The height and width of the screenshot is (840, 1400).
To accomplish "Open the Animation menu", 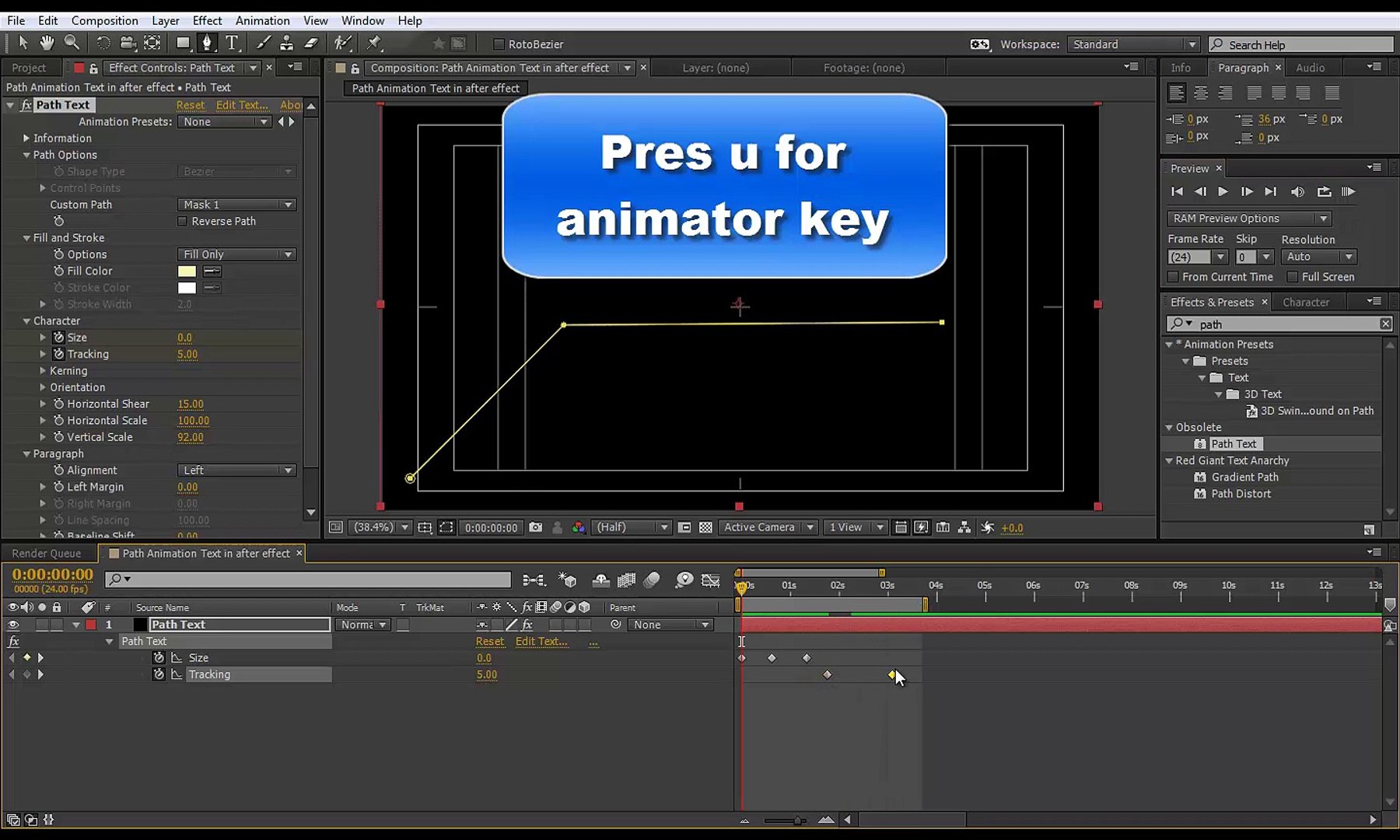I will tap(262, 20).
